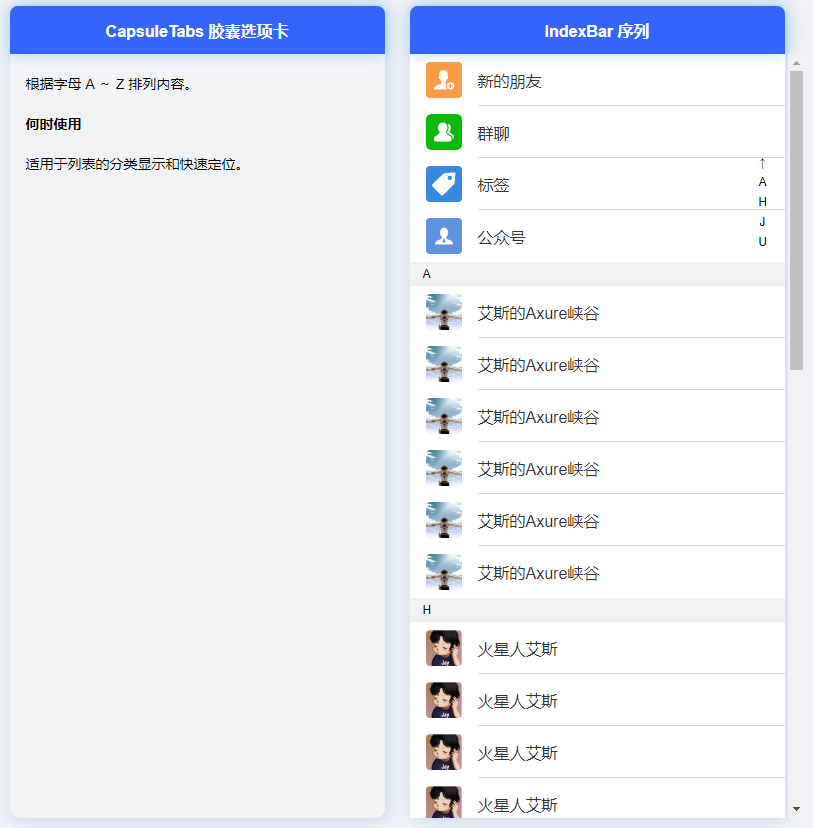Open the green Group Chat icon
The image size is (813, 828).
pos(443,132)
